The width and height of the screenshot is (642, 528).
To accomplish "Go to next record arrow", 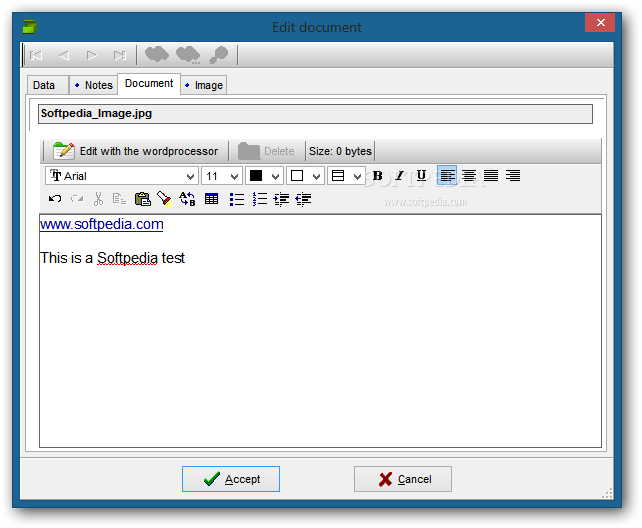I will [x=92, y=55].
